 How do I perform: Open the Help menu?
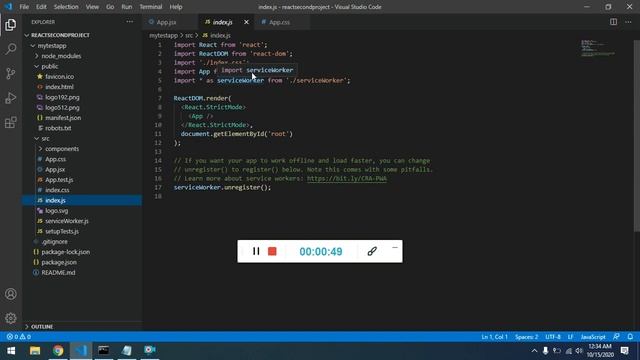[176, 7]
